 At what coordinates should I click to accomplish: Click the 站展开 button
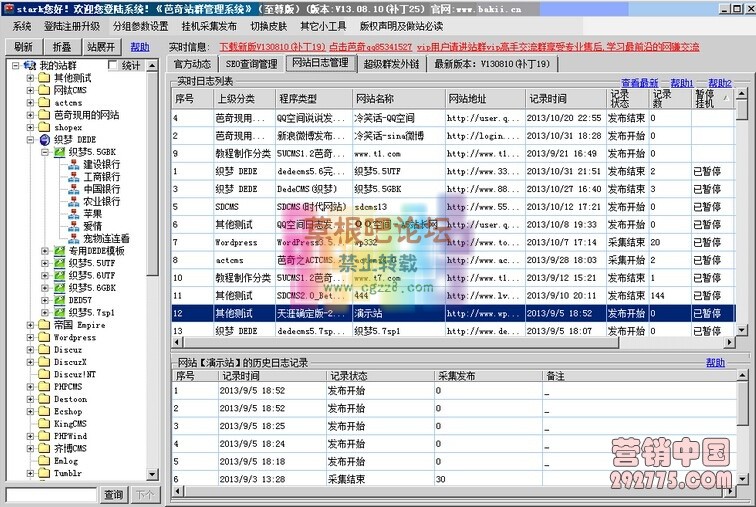tap(101, 47)
